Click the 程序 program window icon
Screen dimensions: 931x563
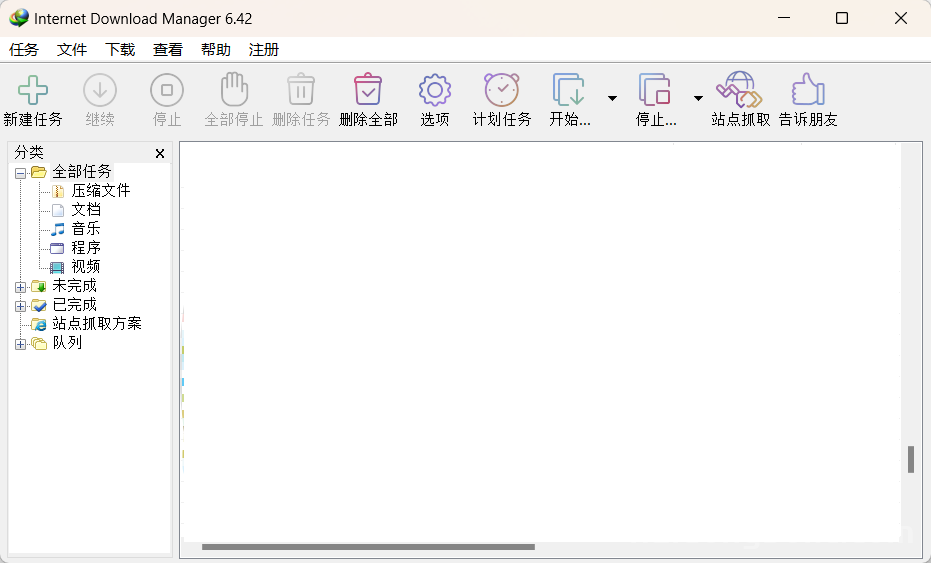(x=57, y=248)
